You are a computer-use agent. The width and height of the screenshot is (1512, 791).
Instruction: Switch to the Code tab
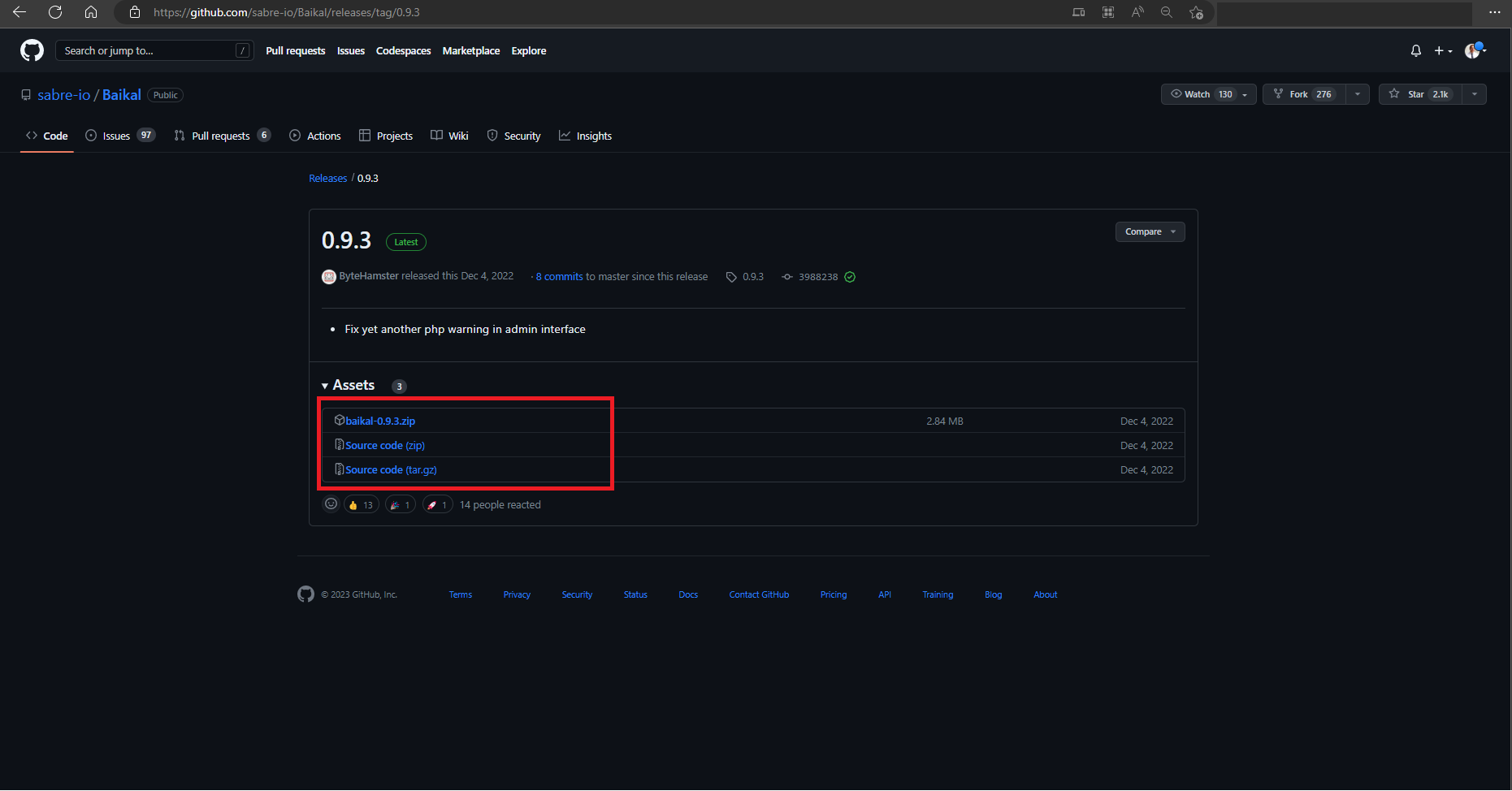coord(47,136)
